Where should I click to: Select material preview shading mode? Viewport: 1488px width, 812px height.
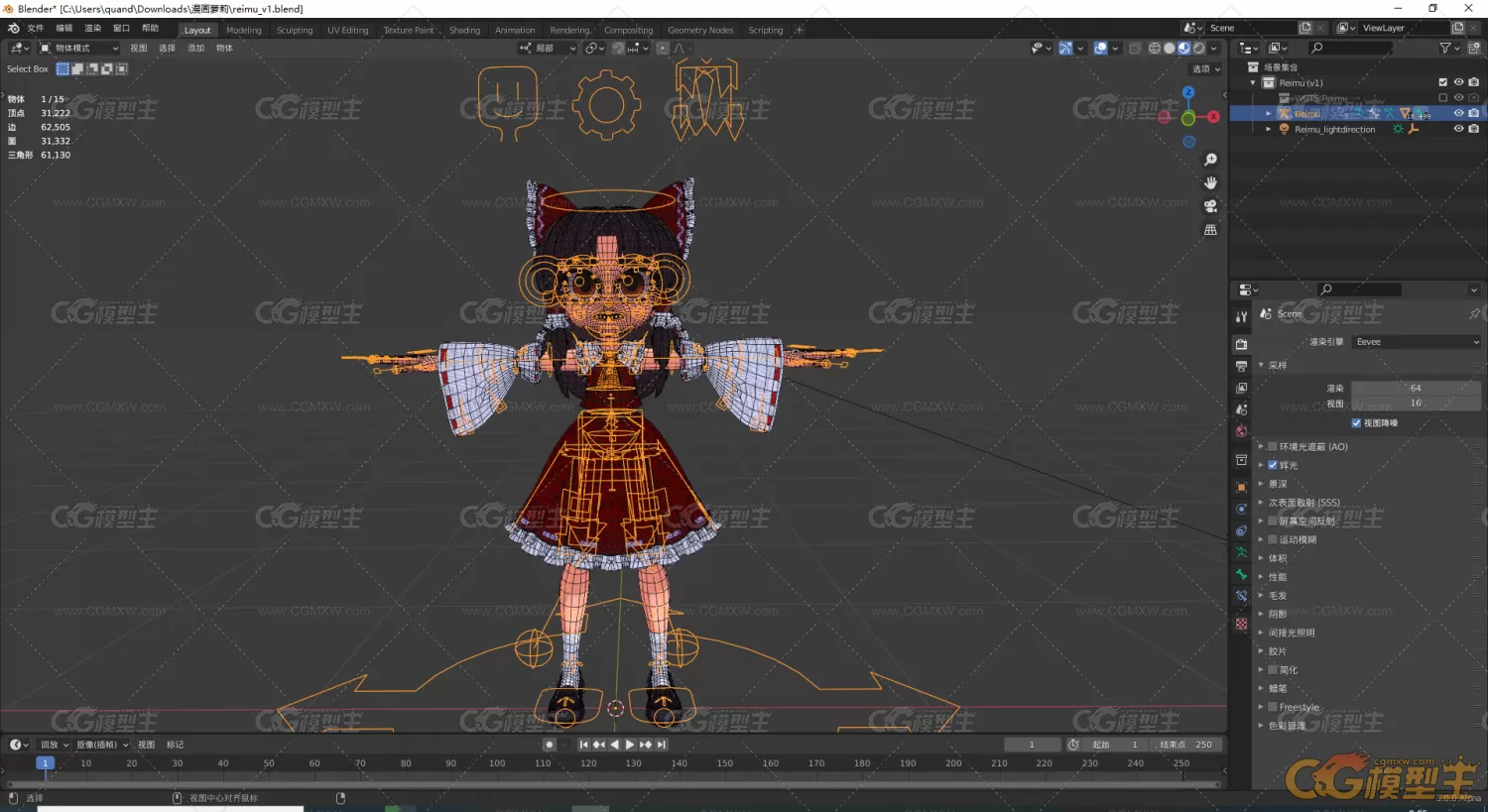click(1183, 48)
